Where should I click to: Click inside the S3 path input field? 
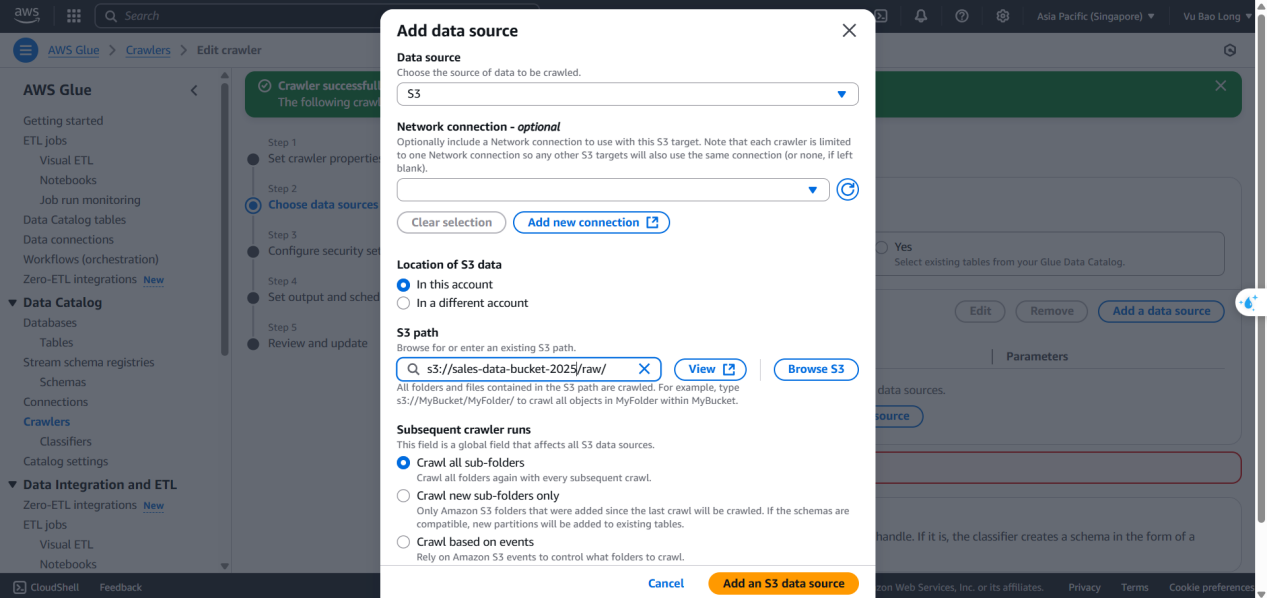tap(529, 369)
